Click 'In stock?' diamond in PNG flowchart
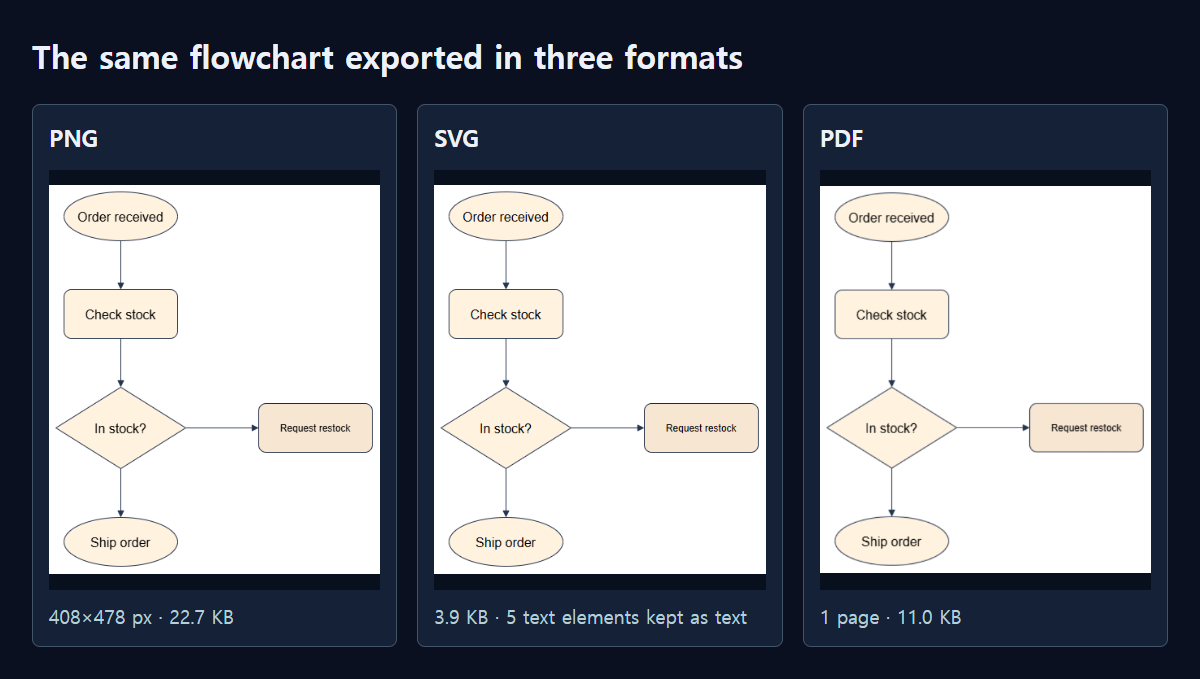Image resolution: width=1200 pixels, height=679 pixels. pyautogui.click(x=120, y=428)
